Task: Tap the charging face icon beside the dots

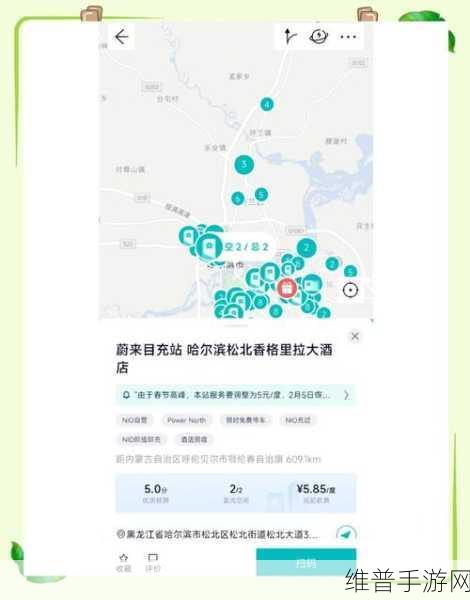Action: coord(318,37)
